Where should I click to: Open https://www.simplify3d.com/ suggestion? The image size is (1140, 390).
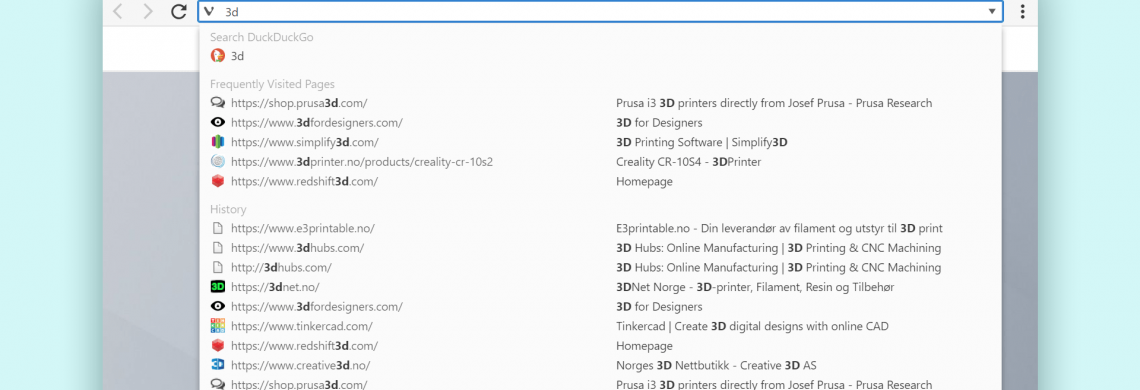click(x=305, y=142)
